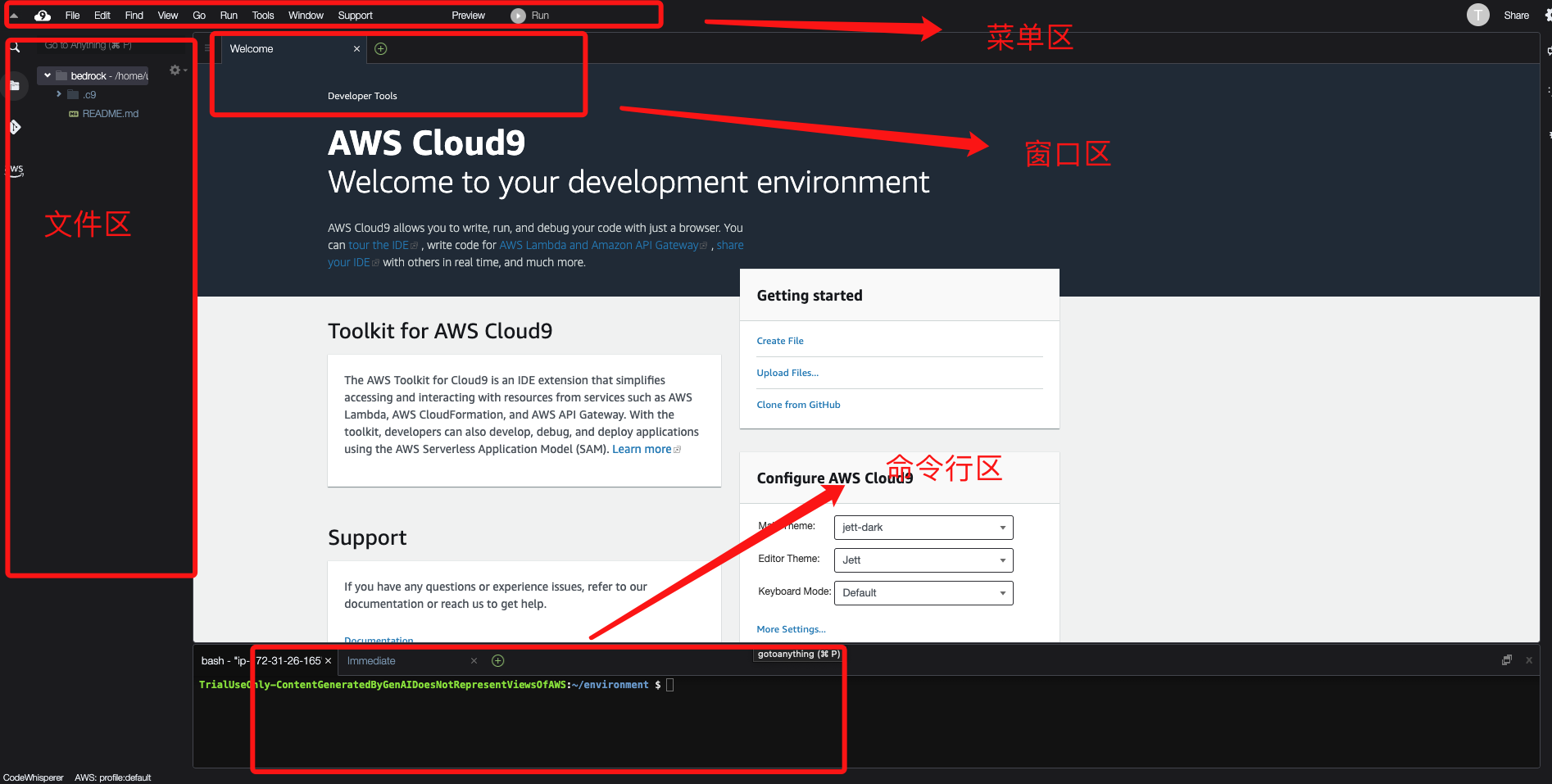This screenshot has height=784, width=1552.
Task: Open the Environment folder panel icon
Action: pos(15,85)
